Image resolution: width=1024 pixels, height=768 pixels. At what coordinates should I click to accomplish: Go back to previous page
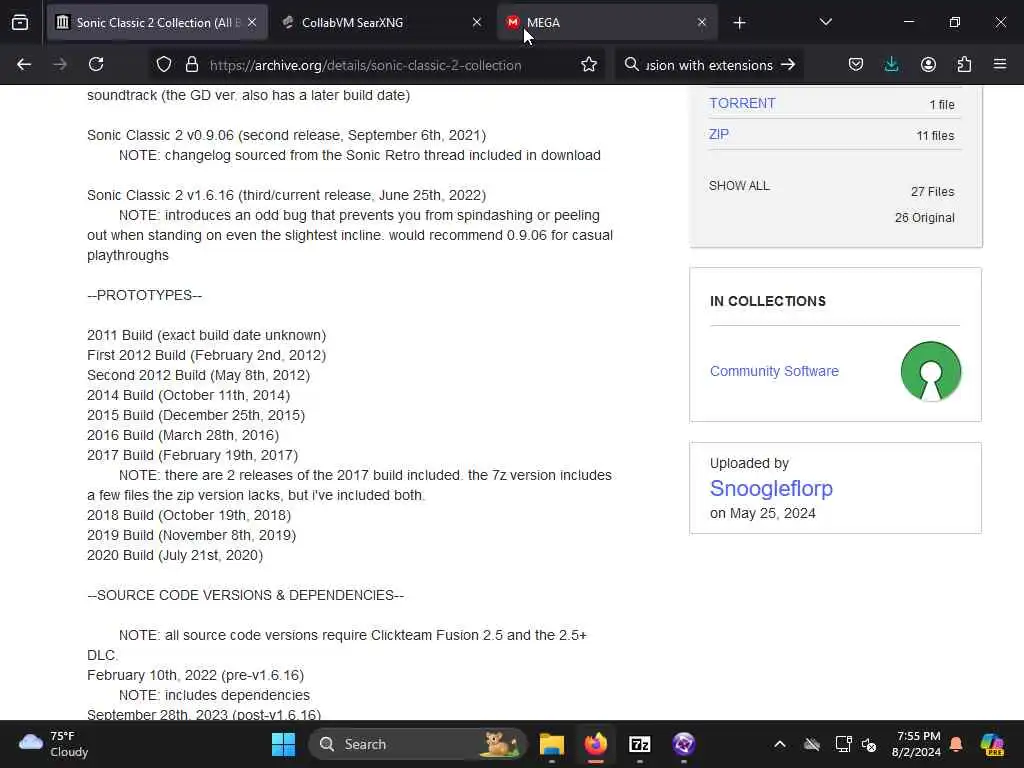click(x=24, y=65)
